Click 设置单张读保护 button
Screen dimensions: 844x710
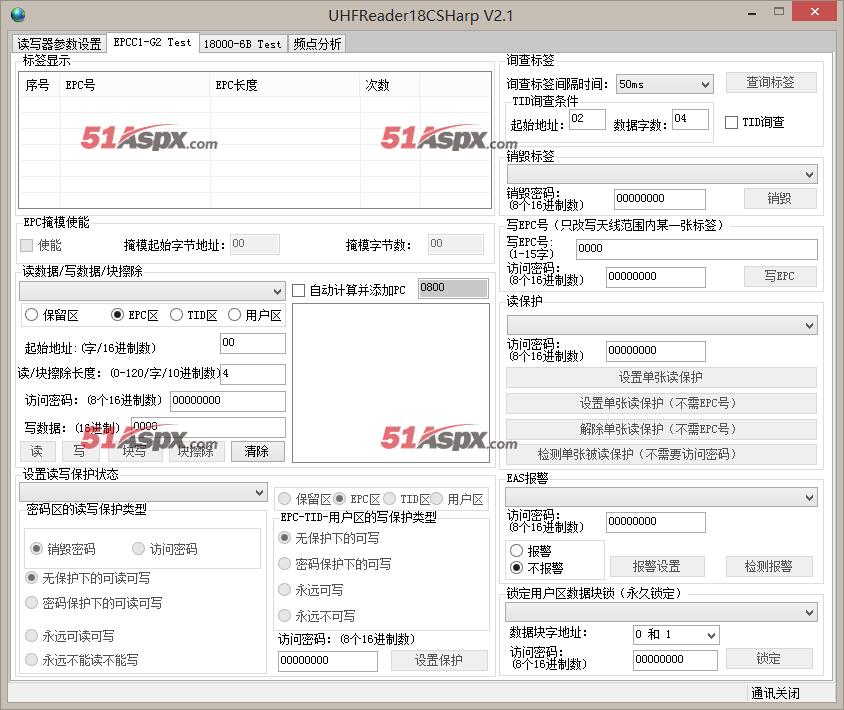point(661,378)
